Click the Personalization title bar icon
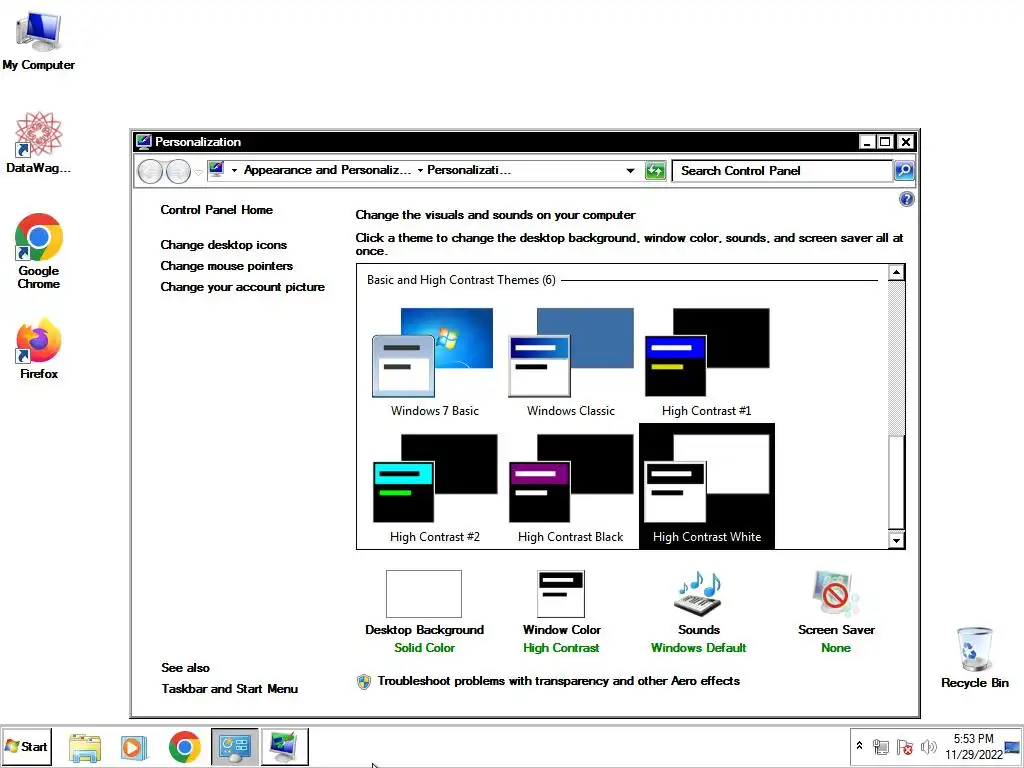Screen dimensions: 1024x768 pos(144,142)
